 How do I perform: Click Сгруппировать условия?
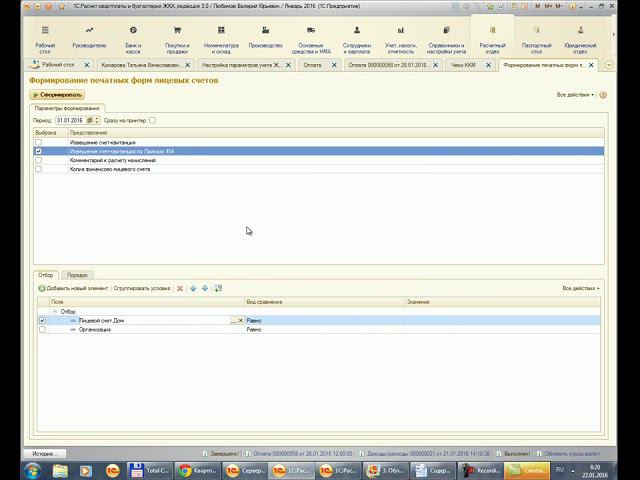[x=142, y=289]
